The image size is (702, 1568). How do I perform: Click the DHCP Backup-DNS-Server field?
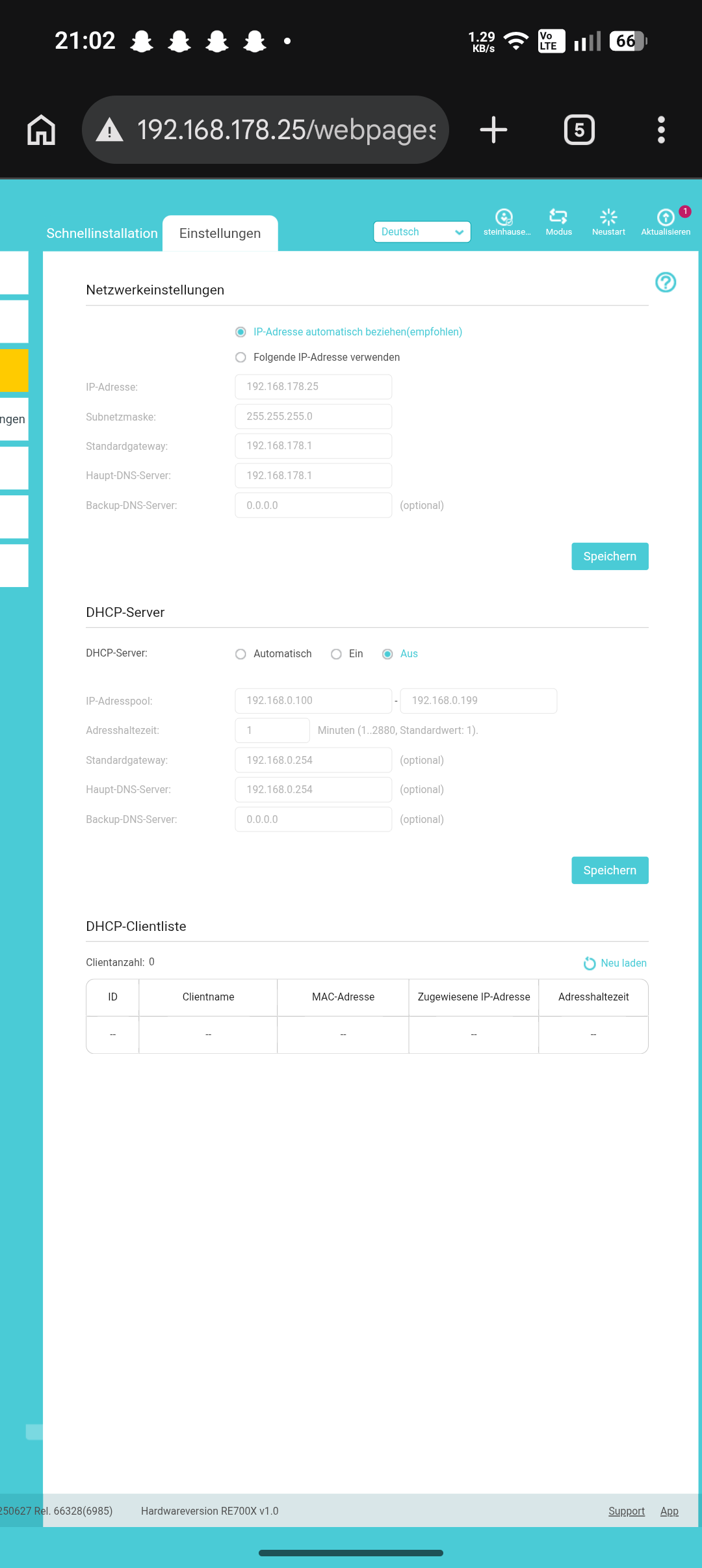[x=313, y=819]
